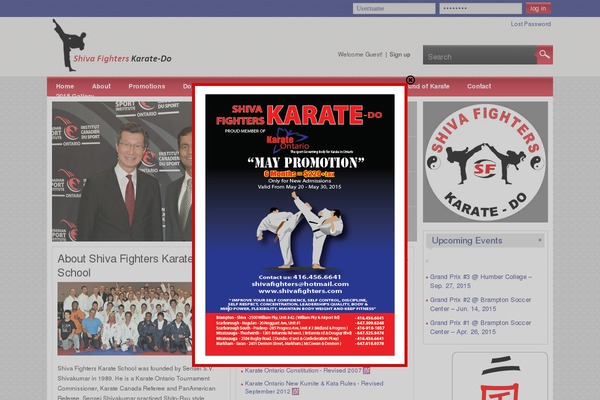600x400 pixels.
Task: Close the May Promotion popup
Action: (410, 80)
